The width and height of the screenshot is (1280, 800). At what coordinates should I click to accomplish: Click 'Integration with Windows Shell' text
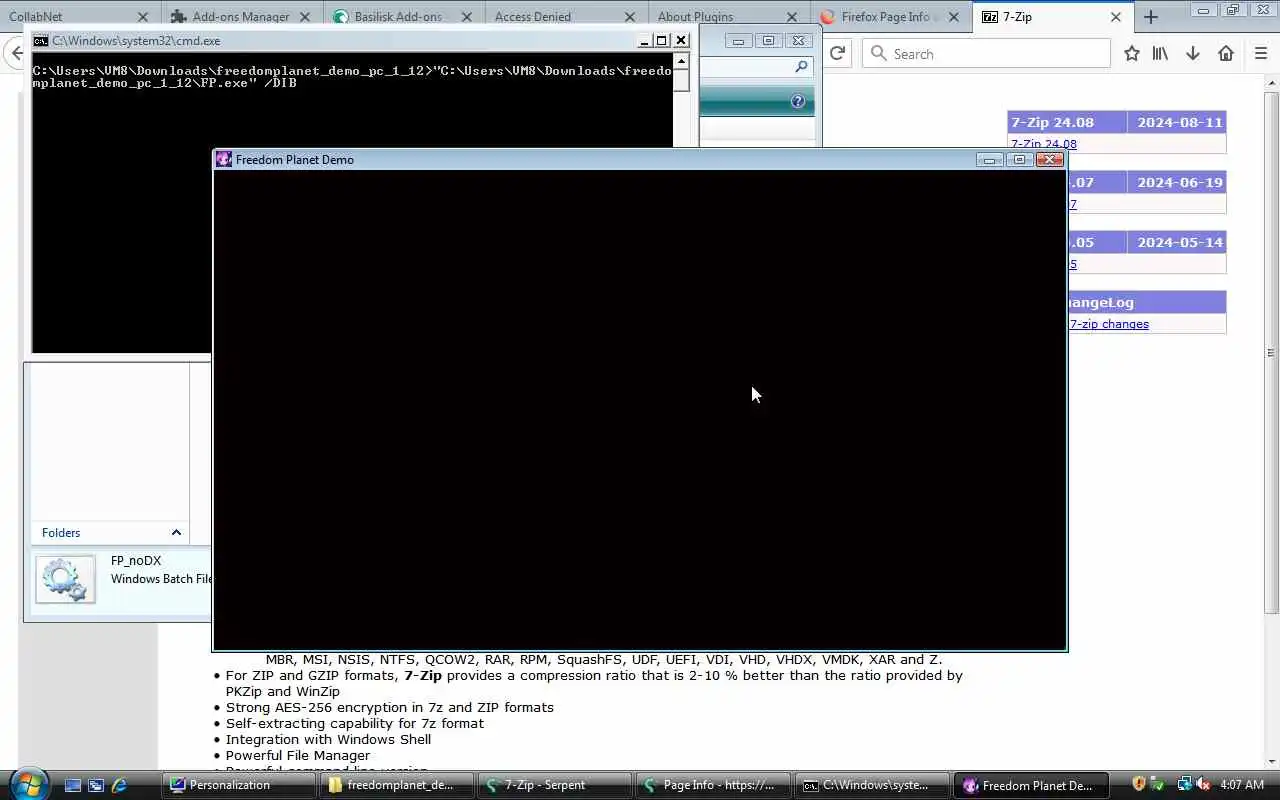(328, 739)
